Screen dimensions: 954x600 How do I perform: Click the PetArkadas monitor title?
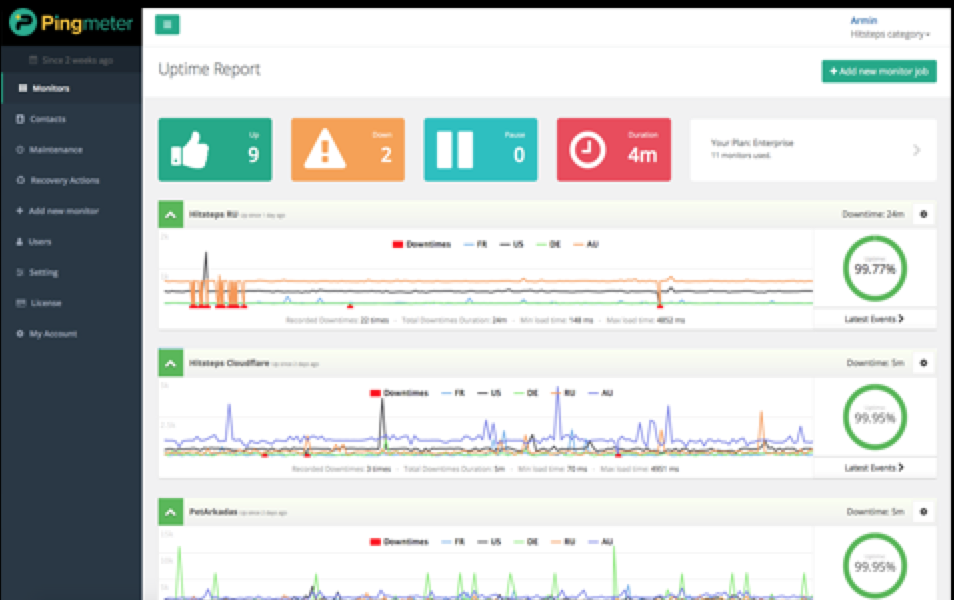(x=213, y=512)
